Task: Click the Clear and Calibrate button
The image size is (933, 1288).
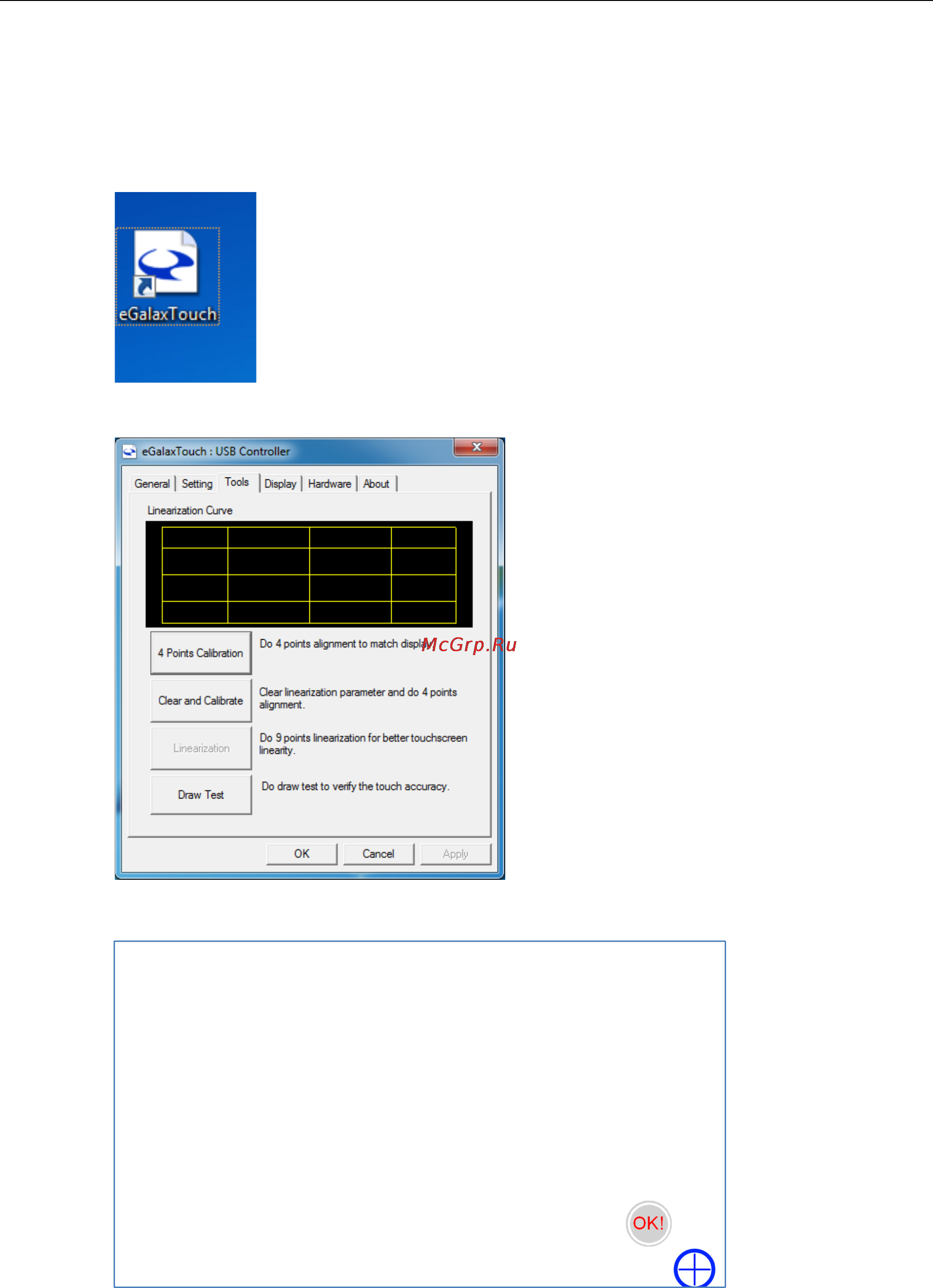Action: tap(201, 701)
